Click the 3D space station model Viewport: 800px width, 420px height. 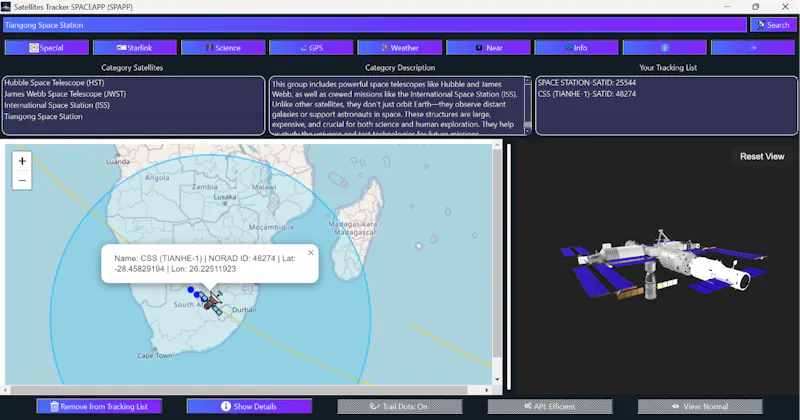(x=663, y=265)
